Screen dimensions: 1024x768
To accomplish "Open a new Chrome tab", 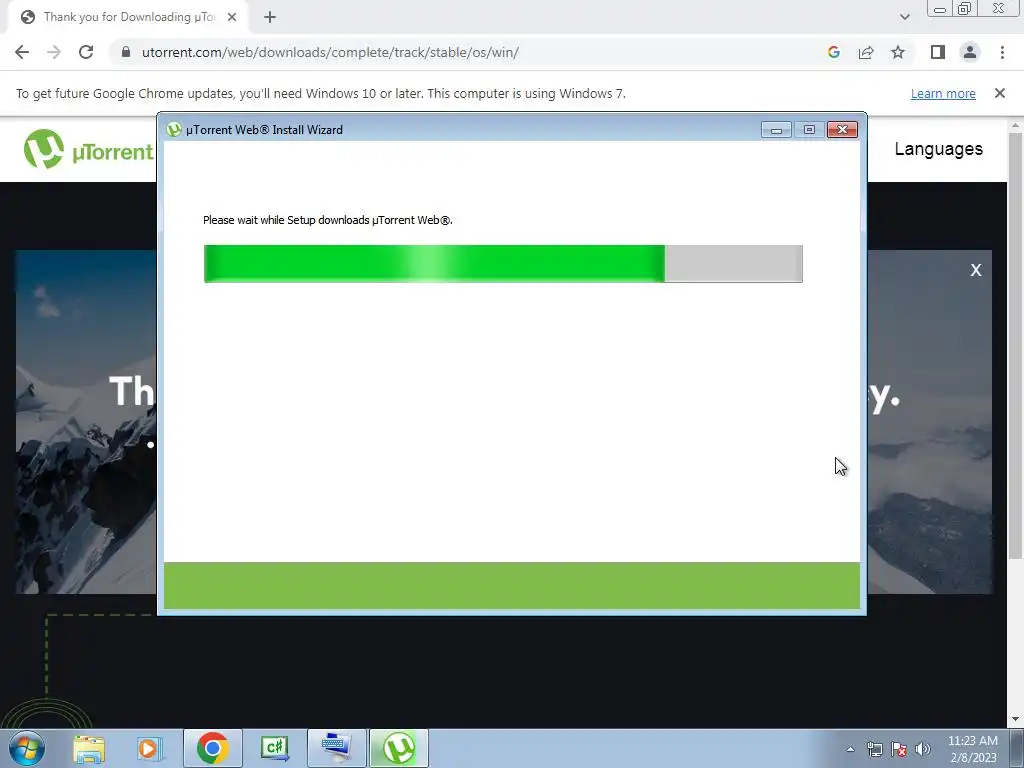I will tap(270, 17).
